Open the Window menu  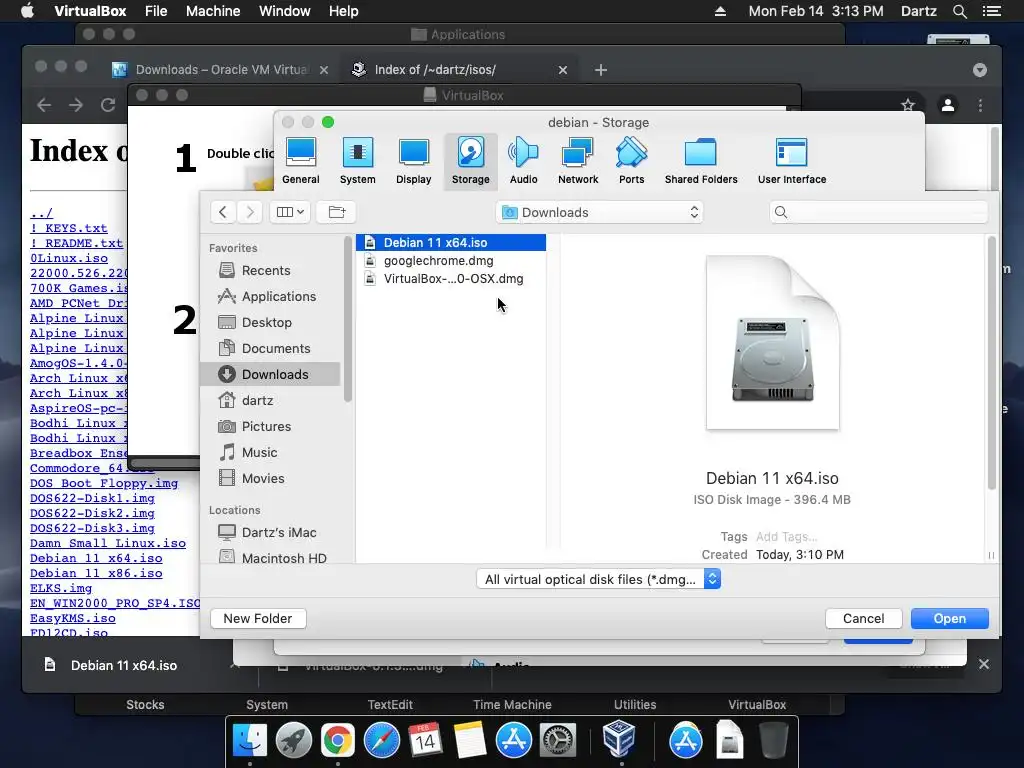click(285, 11)
